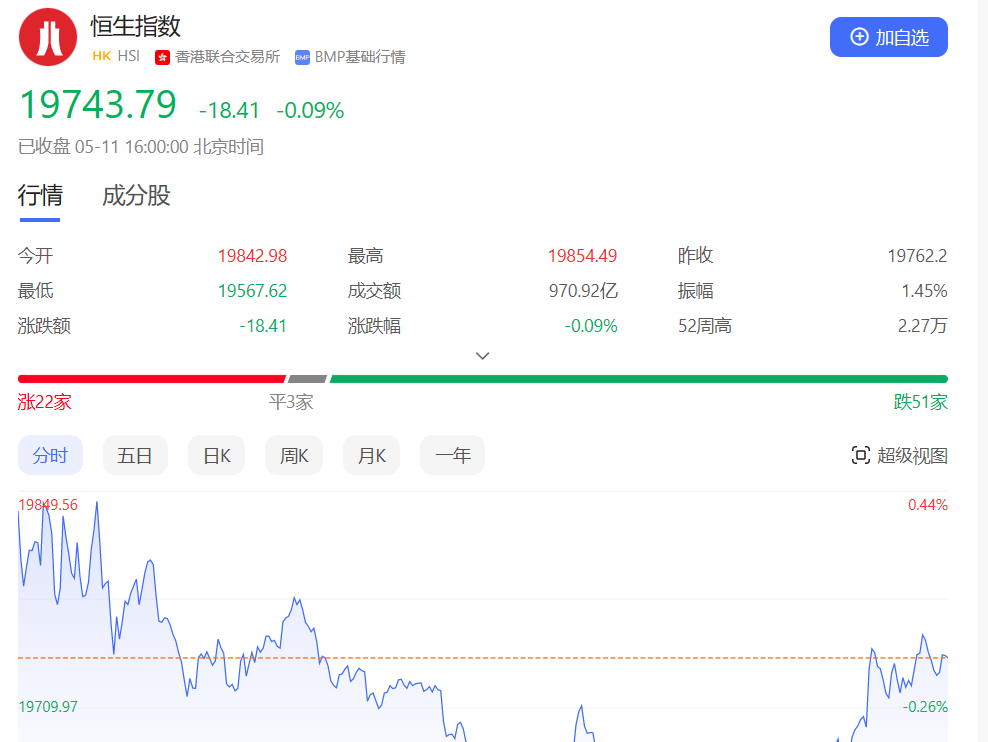Add index to watchlist with 加自选

tap(888, 37)
